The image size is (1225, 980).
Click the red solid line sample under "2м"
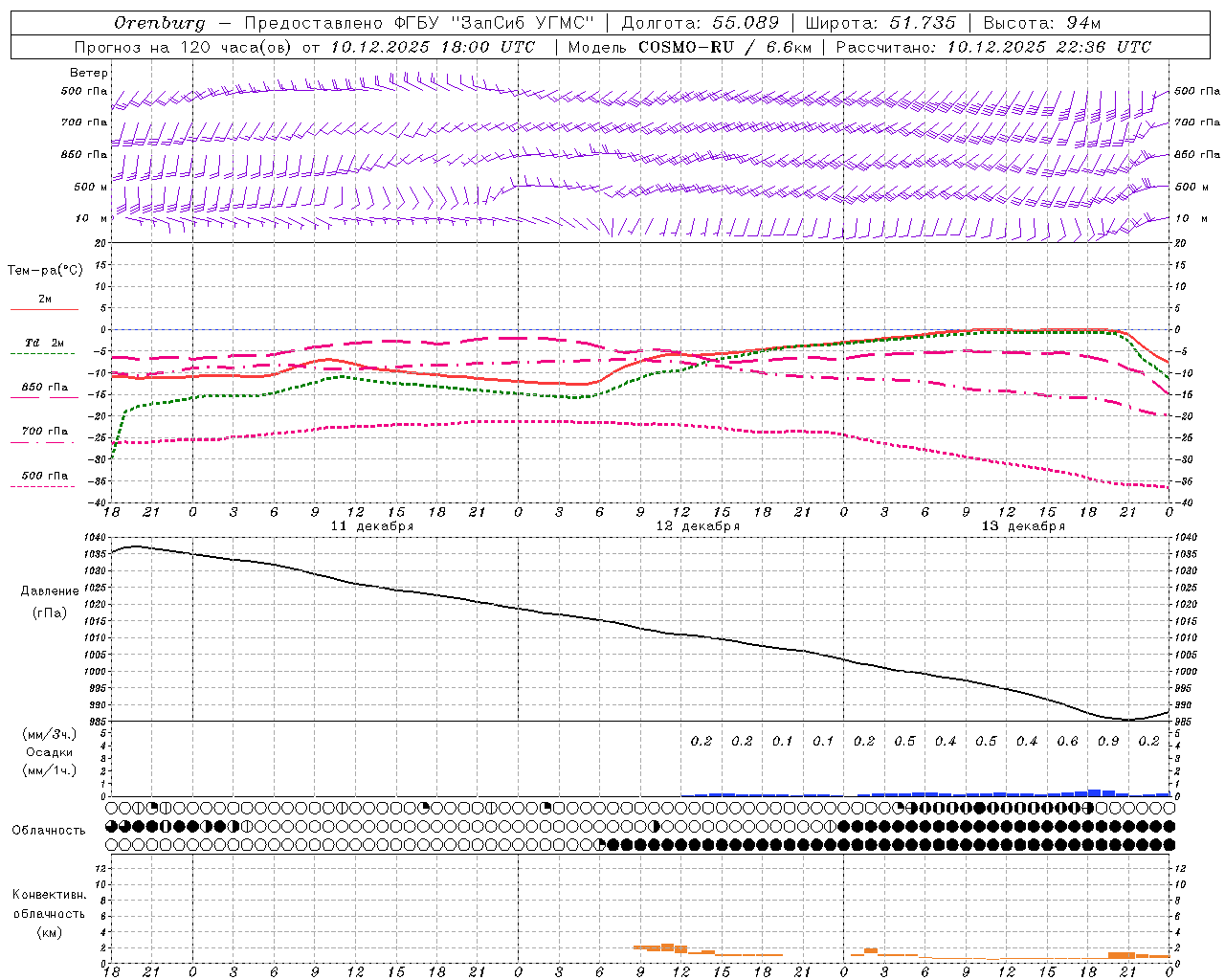point(44,309)
